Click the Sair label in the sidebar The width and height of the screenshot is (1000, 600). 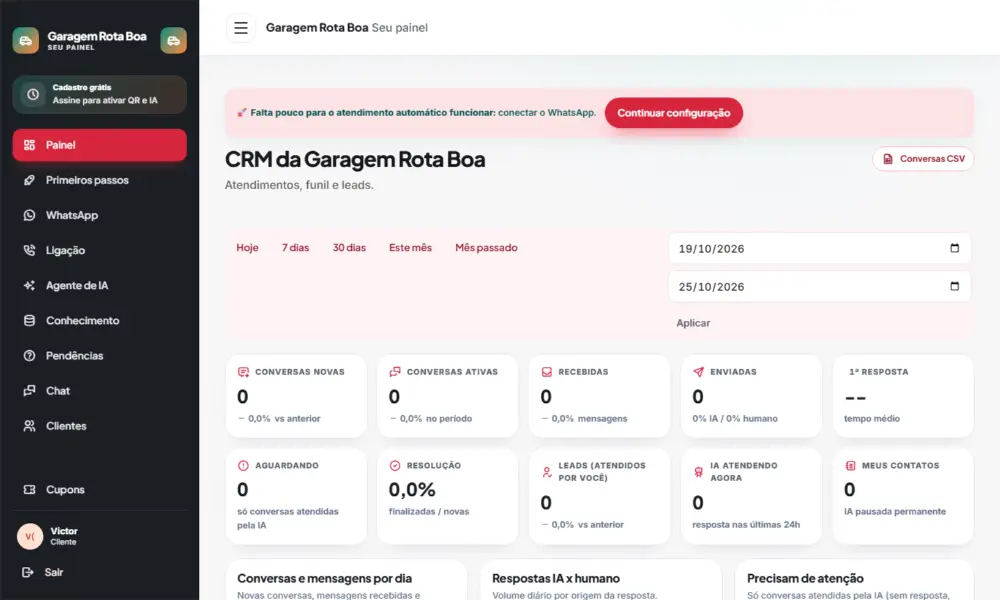[x=54, y=572]
